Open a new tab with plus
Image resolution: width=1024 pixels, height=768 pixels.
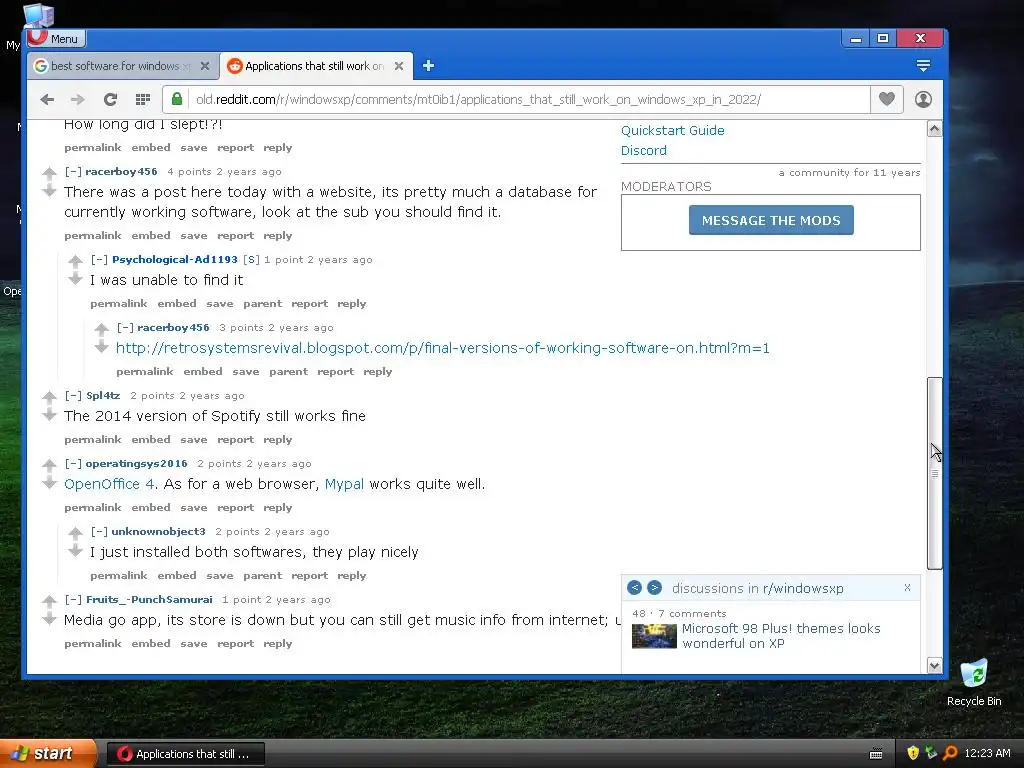[x=428, y=65]
